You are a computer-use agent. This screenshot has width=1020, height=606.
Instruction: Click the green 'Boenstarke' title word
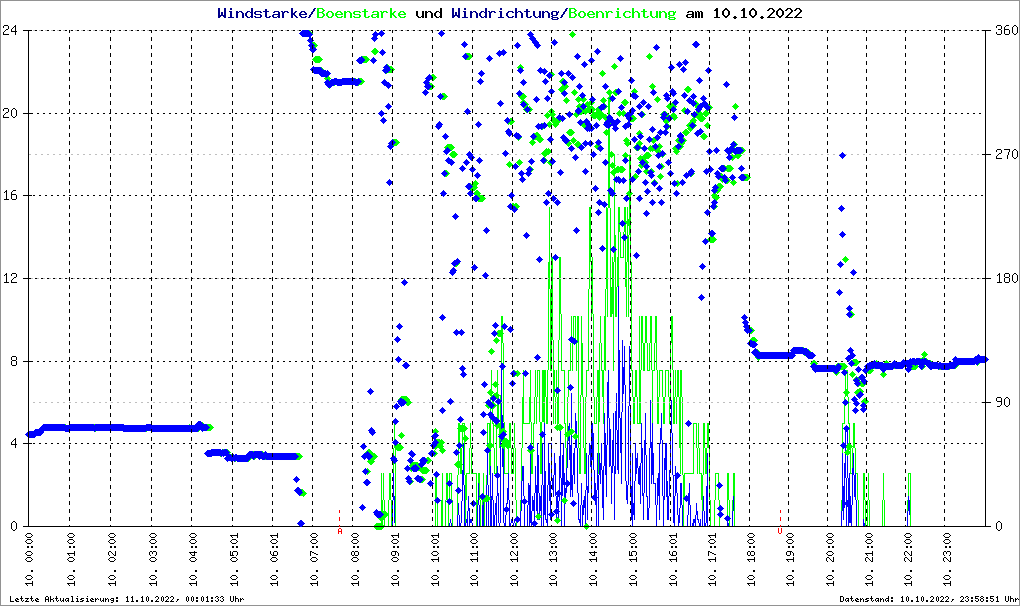[x=361, y=13]
